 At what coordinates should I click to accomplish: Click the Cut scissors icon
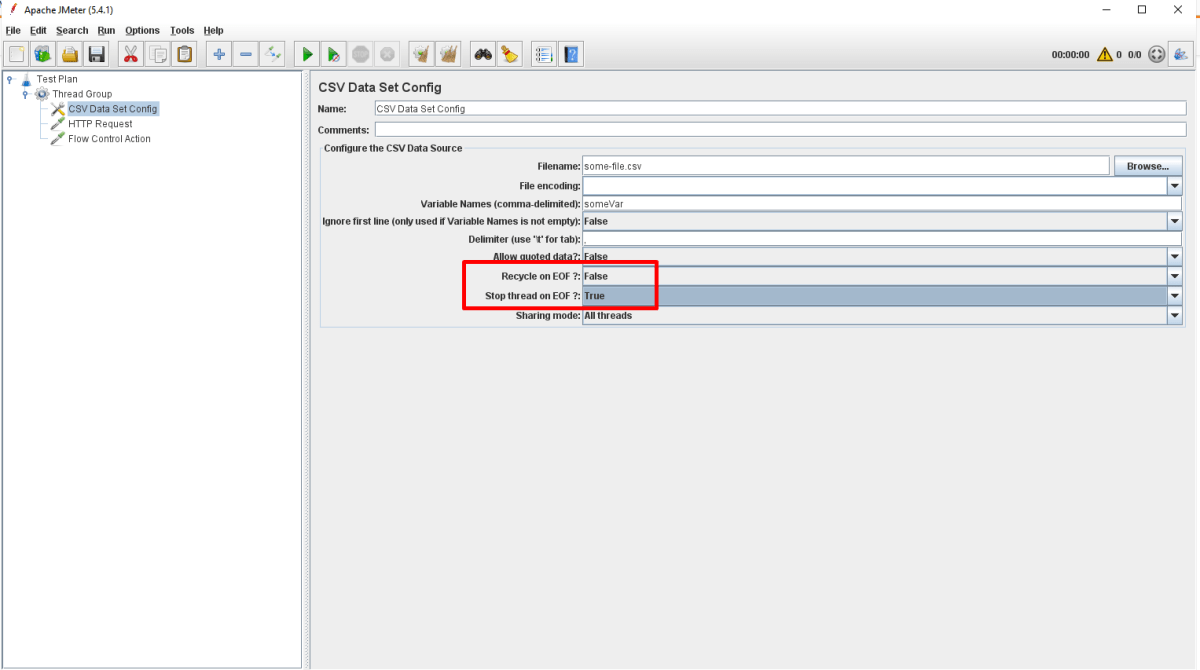point(131,54)
